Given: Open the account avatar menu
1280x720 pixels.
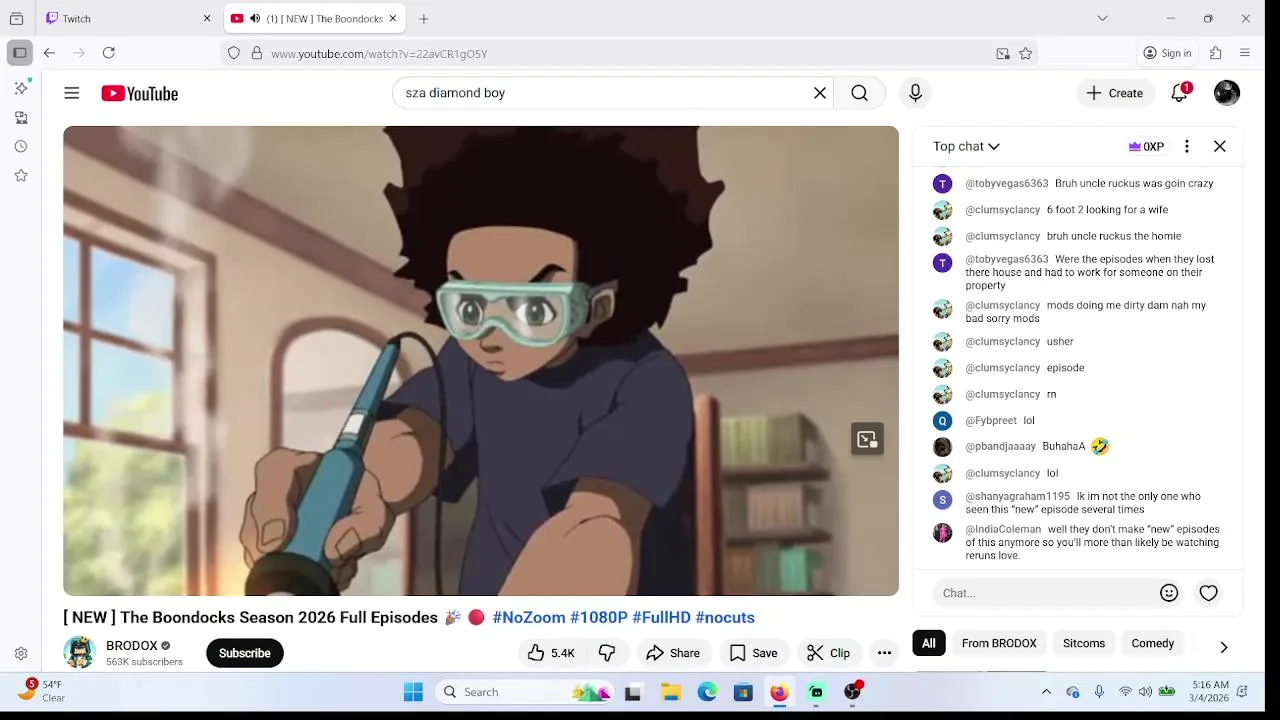Looking at the screenshot, I should point(1227,93).
